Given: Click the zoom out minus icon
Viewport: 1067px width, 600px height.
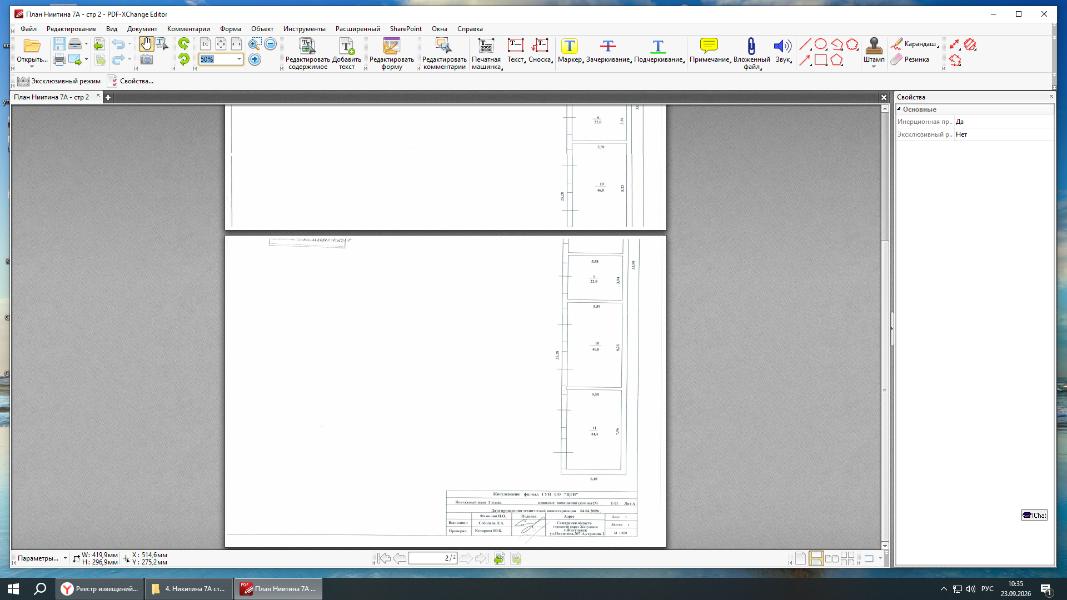Looking at the screenshot, I should tap(271, 44).
